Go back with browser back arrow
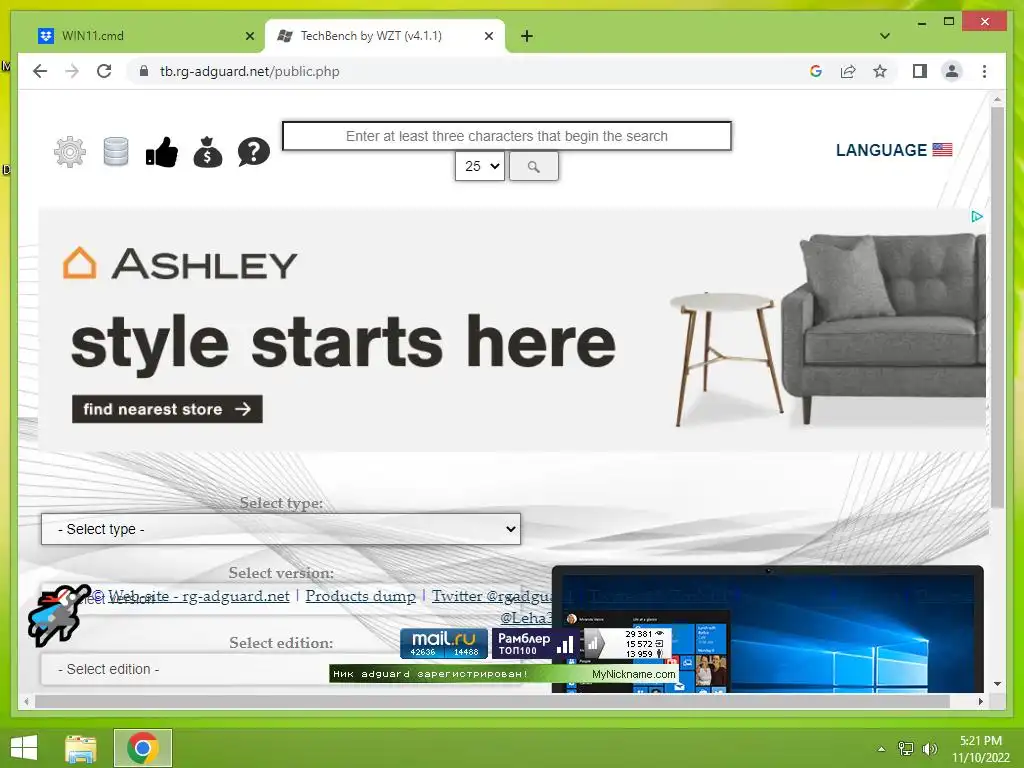 40,71
